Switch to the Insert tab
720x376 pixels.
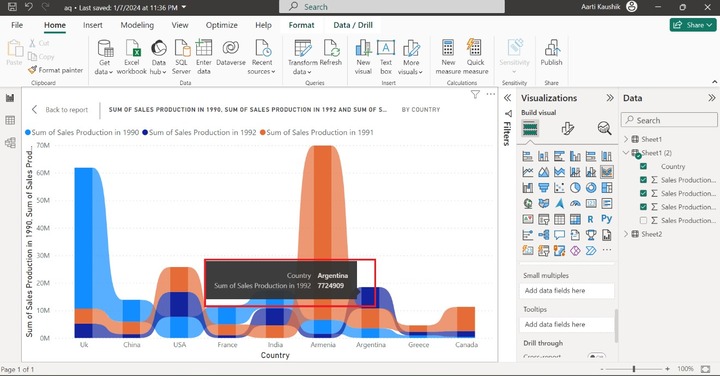click(93, 25)
